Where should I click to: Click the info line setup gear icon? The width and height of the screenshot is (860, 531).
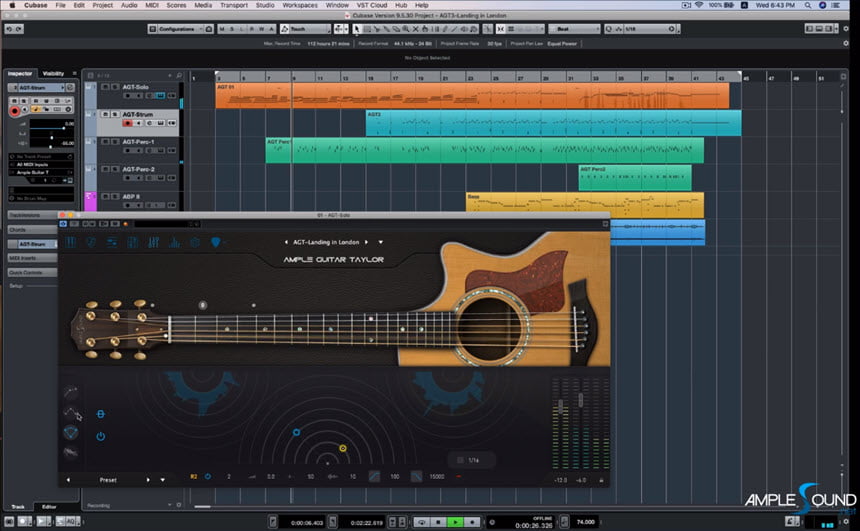tap(846, 43)
